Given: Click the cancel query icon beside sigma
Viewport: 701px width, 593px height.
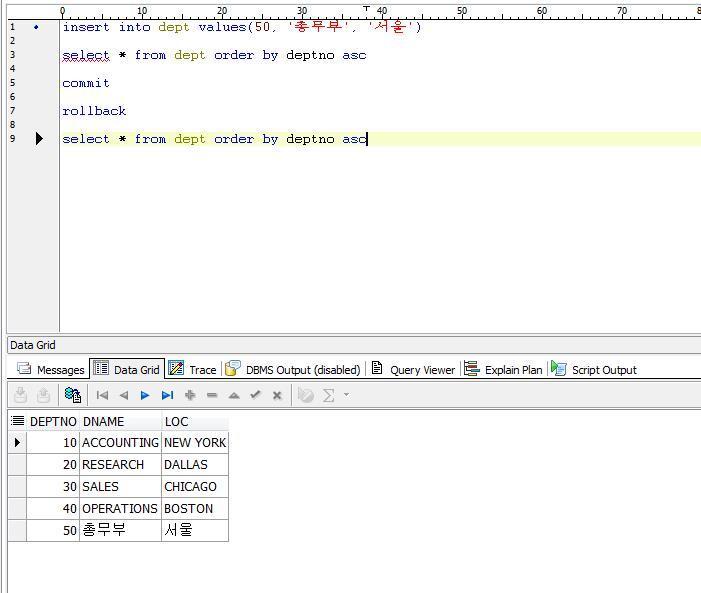Looking at the screenshot, I should (306, 395).
